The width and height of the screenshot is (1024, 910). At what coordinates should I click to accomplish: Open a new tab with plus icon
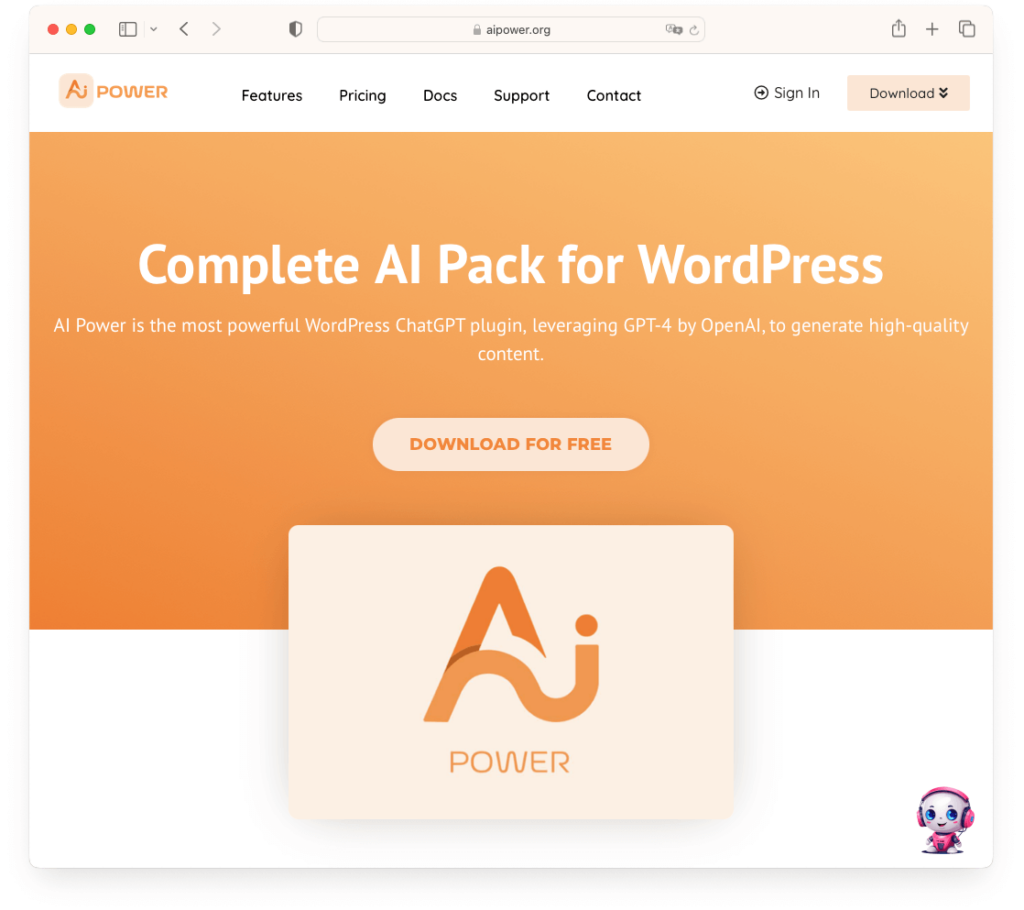932,29
